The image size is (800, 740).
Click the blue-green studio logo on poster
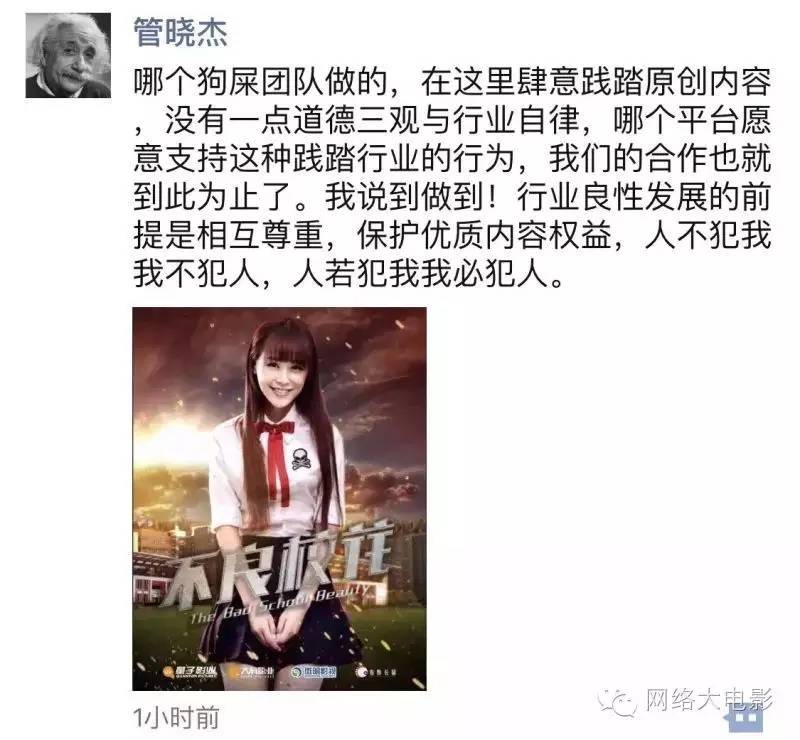[313, 672]
